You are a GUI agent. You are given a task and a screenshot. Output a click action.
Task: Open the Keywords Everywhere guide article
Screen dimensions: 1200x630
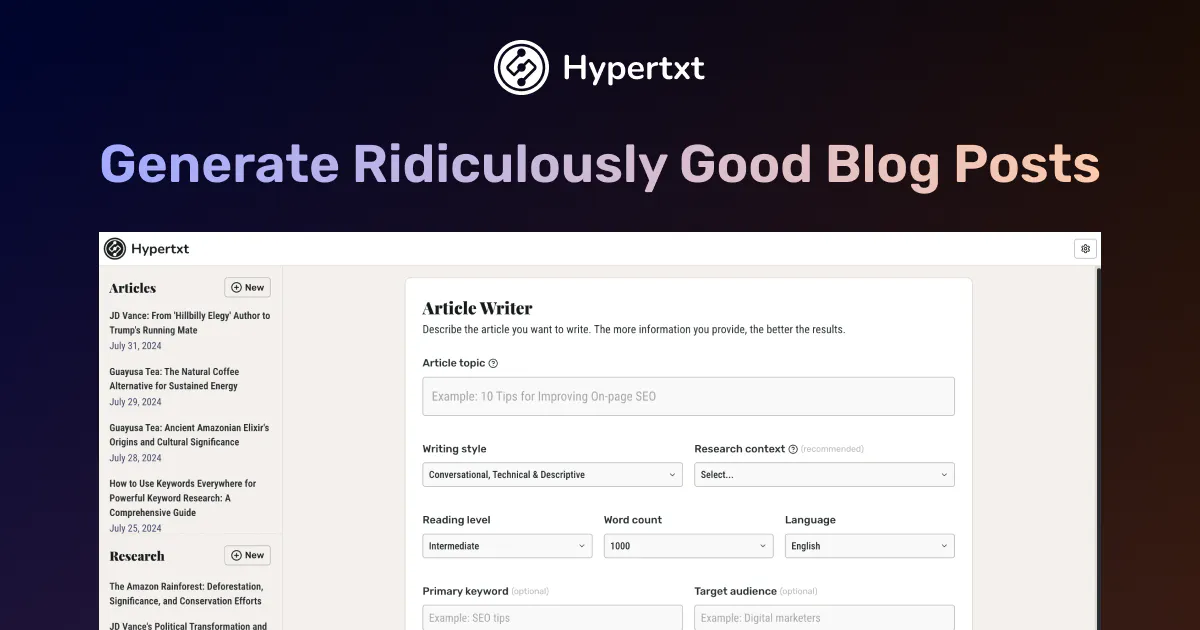click(x=183, y=498)
